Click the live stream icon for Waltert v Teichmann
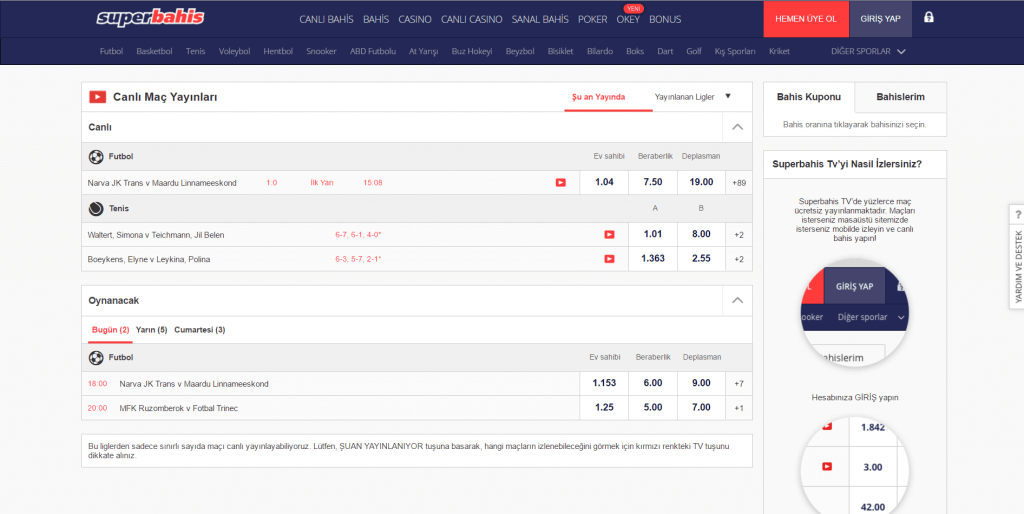The width and height of the screenshot is (1024, 514). pyautogui.click(x=609, y=234)
